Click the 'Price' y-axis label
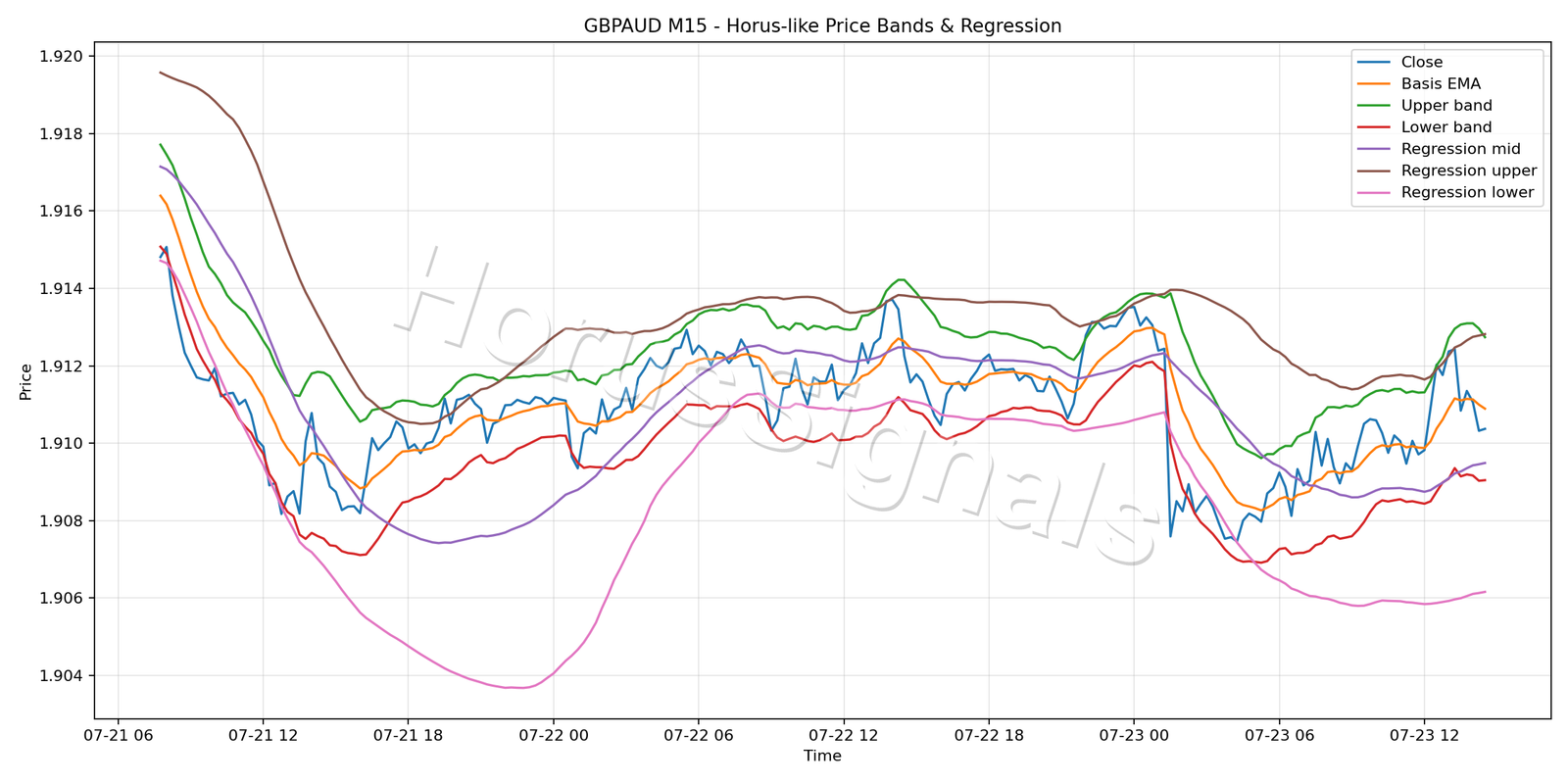Image resolution: width=1568 pixels, height=784 pixels. pos(25,381)
